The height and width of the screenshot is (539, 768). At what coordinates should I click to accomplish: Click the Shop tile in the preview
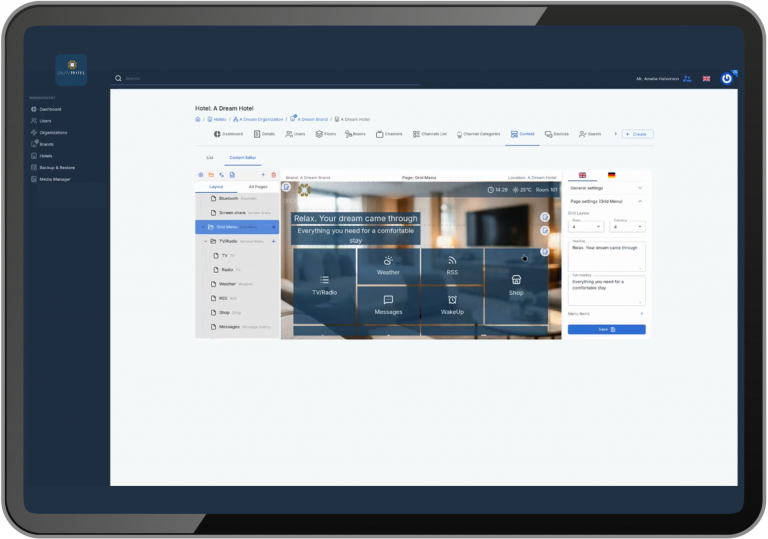(516, 285)
